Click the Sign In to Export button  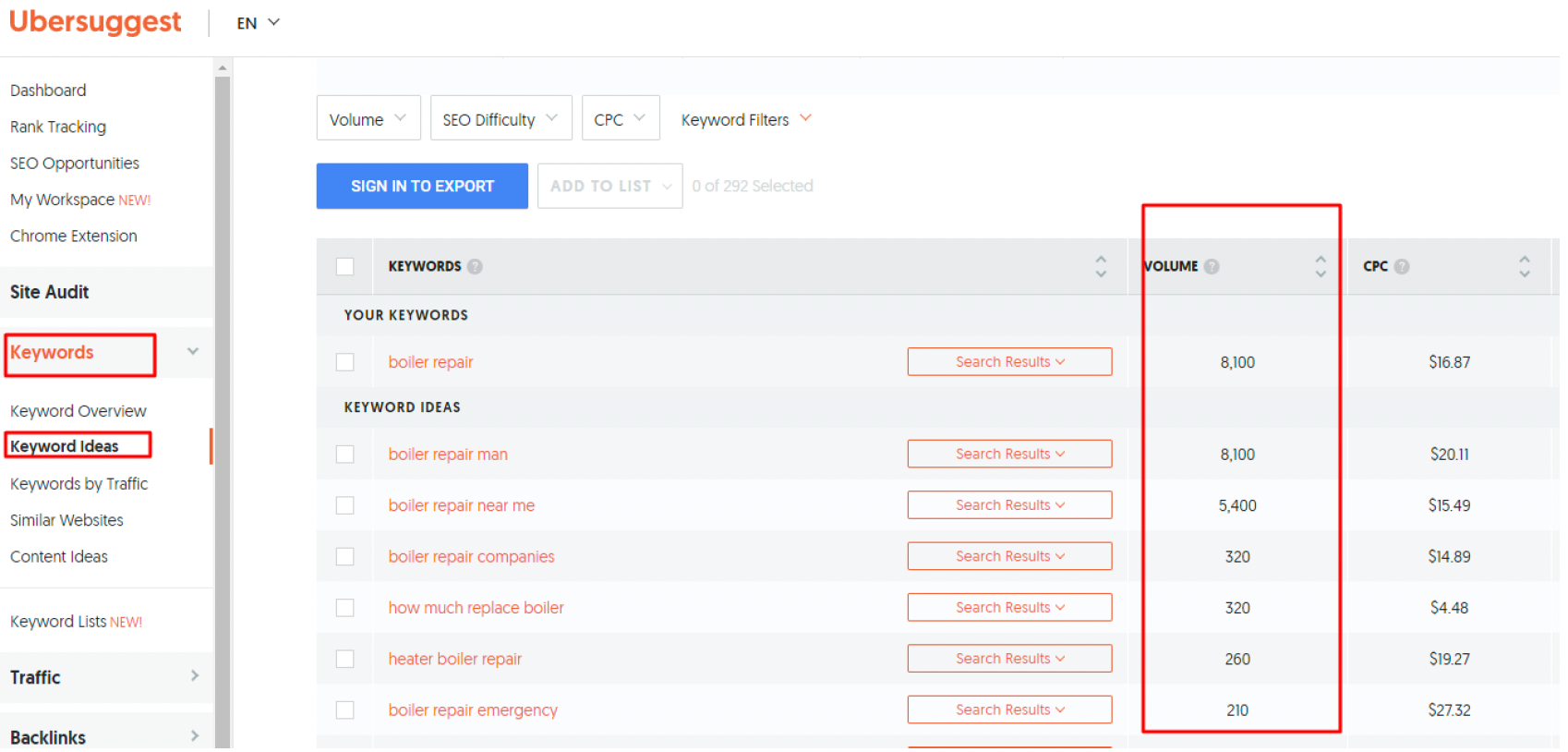click(422, 186)
